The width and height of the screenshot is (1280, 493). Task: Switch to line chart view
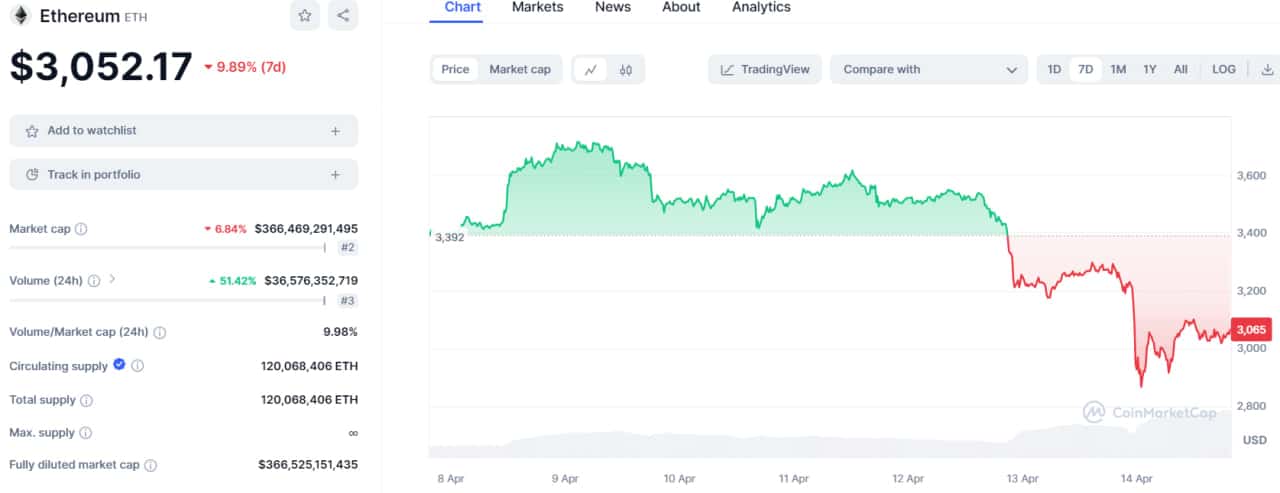pyautogui.click(x=591, y=70)
